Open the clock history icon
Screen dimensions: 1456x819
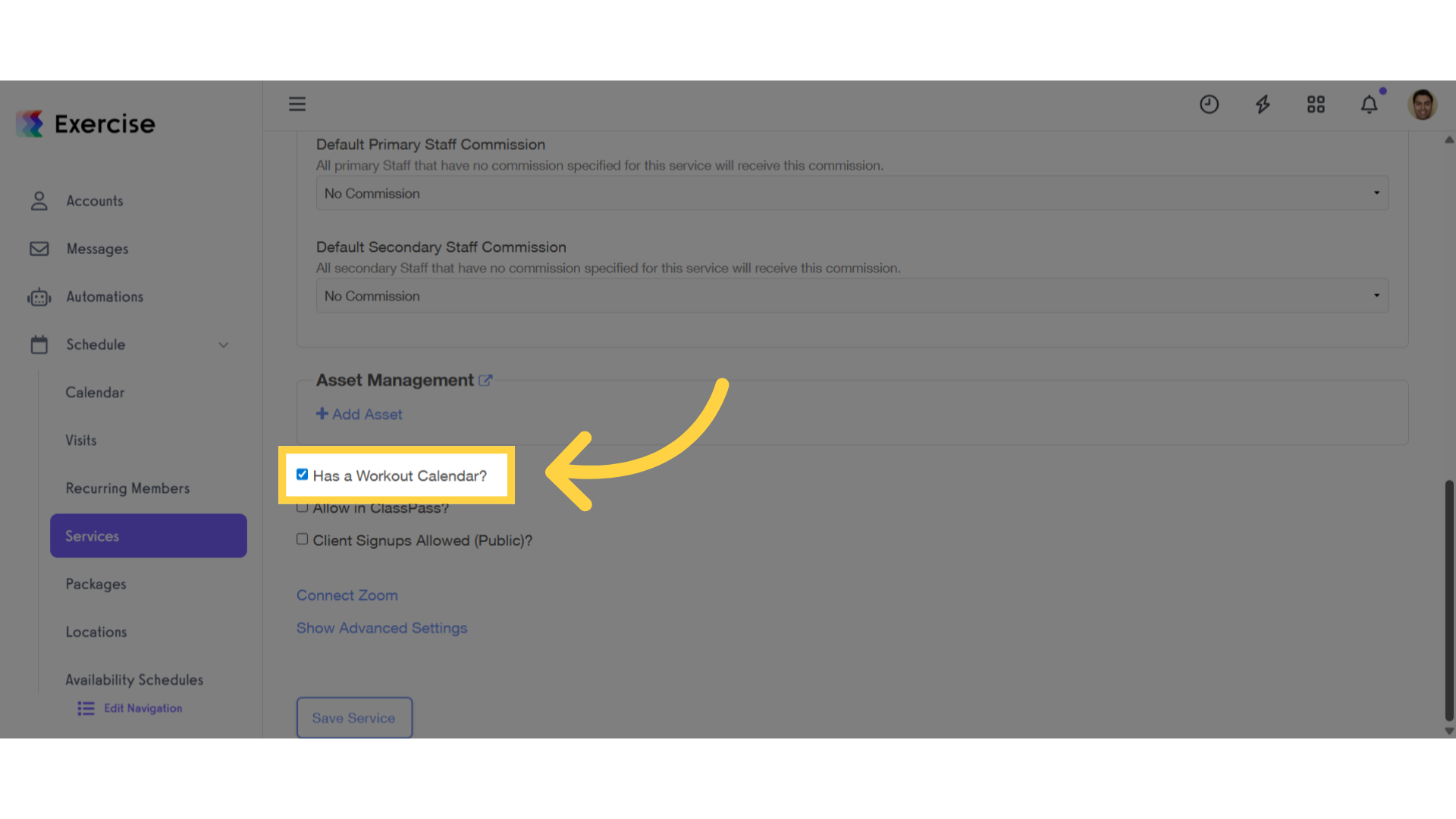[x=1209, y=104]
